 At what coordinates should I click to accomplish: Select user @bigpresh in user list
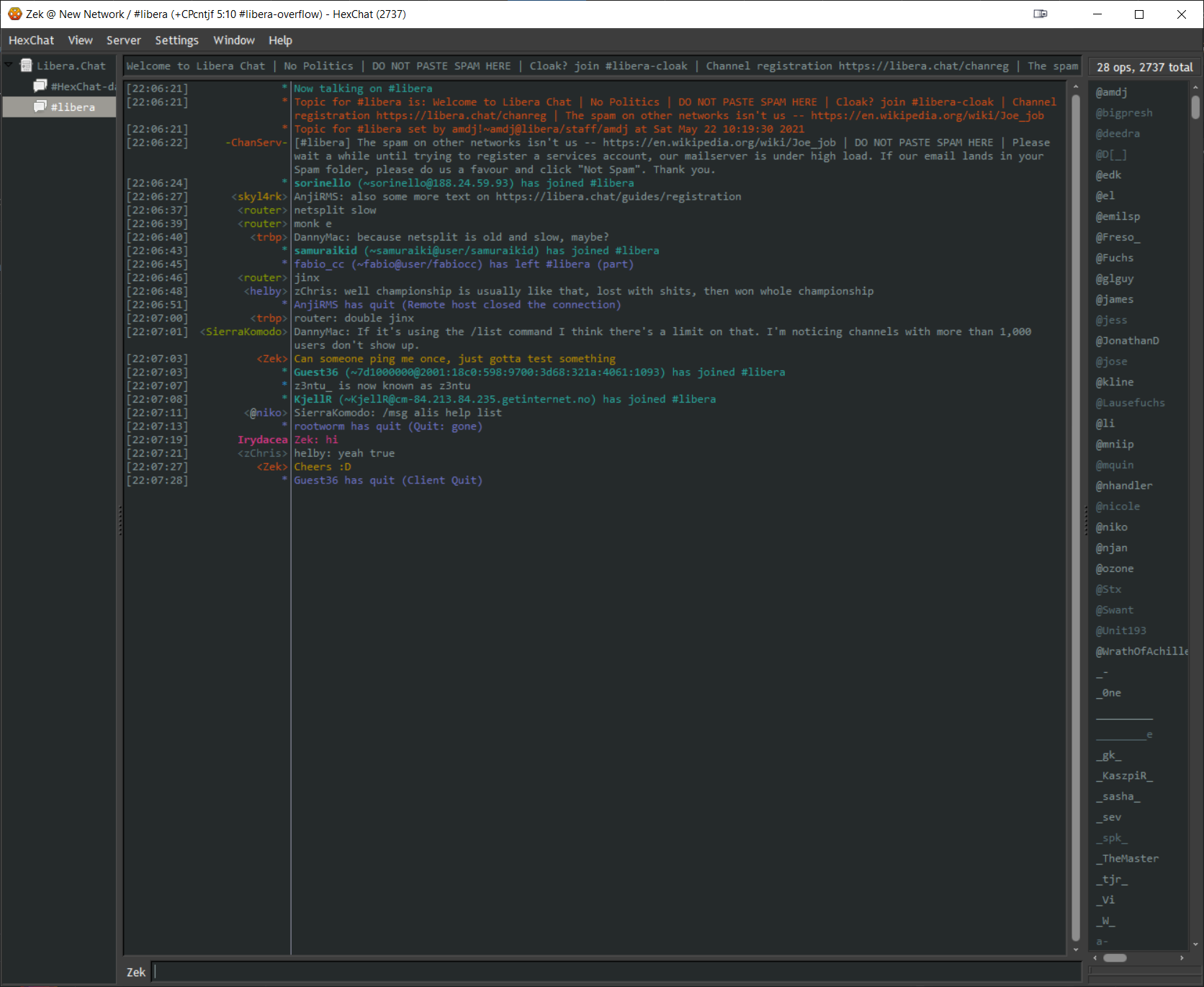[1137, 113]
